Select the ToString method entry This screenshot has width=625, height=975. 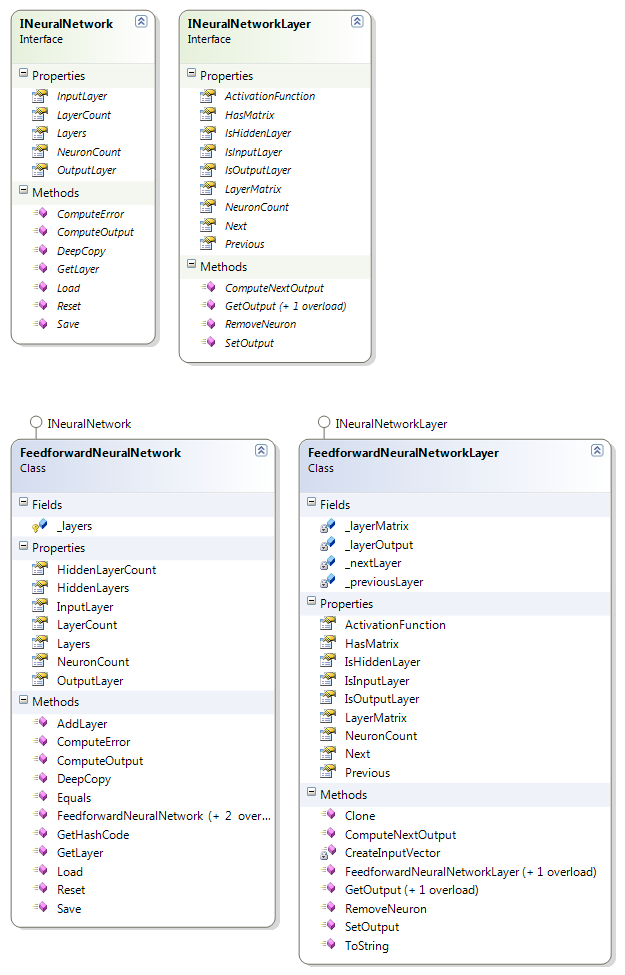tap(367, 946)
